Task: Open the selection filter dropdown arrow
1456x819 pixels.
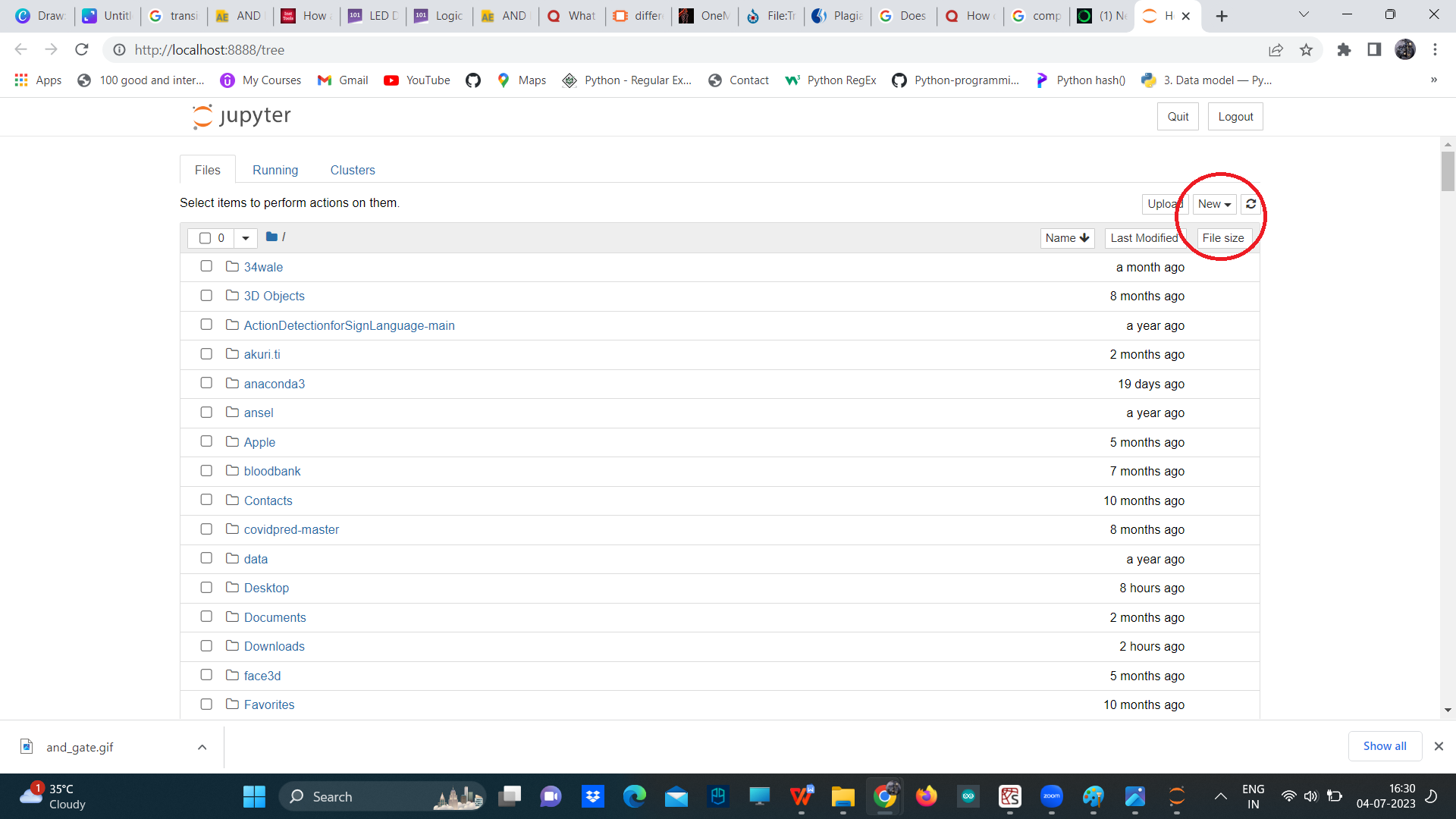Action: [x=245, y=238]
